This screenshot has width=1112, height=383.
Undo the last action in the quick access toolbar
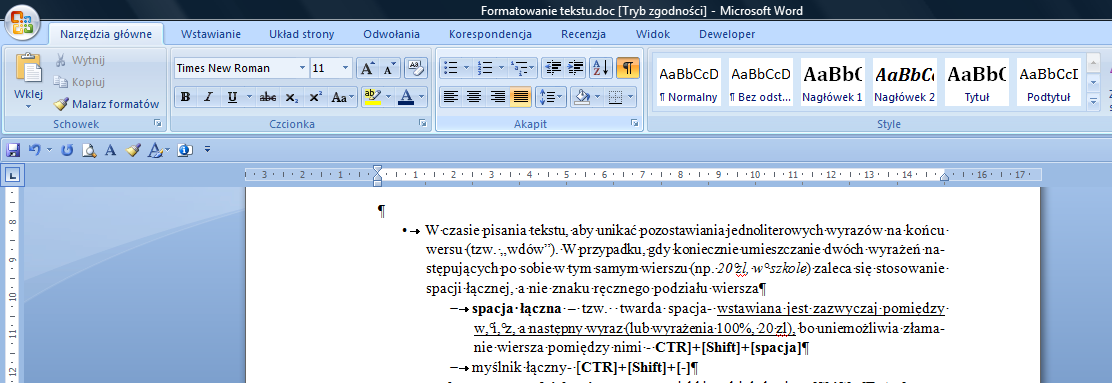pos(34,150)
